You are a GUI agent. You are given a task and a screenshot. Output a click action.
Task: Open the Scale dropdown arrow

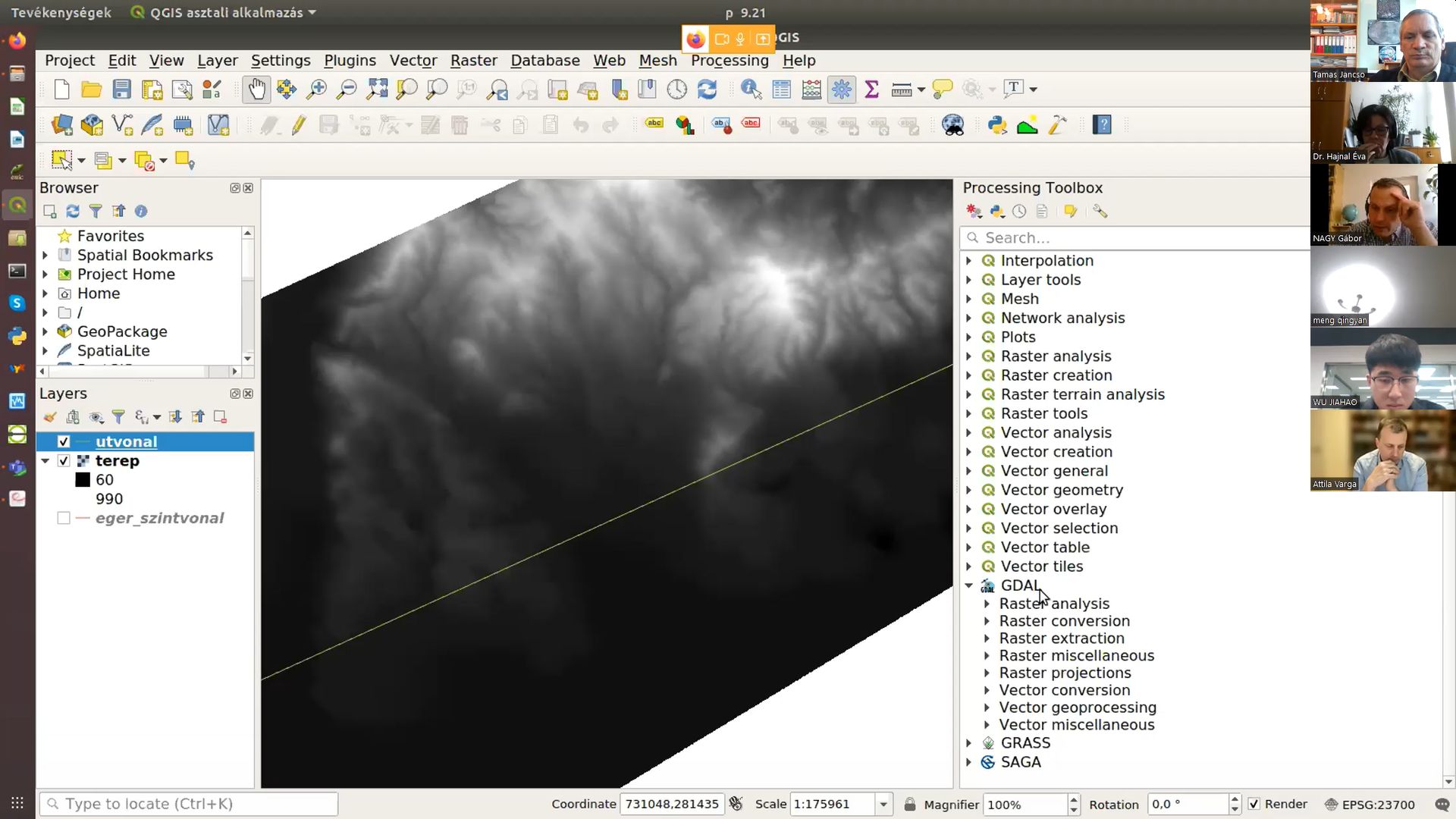click(x=883, y=804)
